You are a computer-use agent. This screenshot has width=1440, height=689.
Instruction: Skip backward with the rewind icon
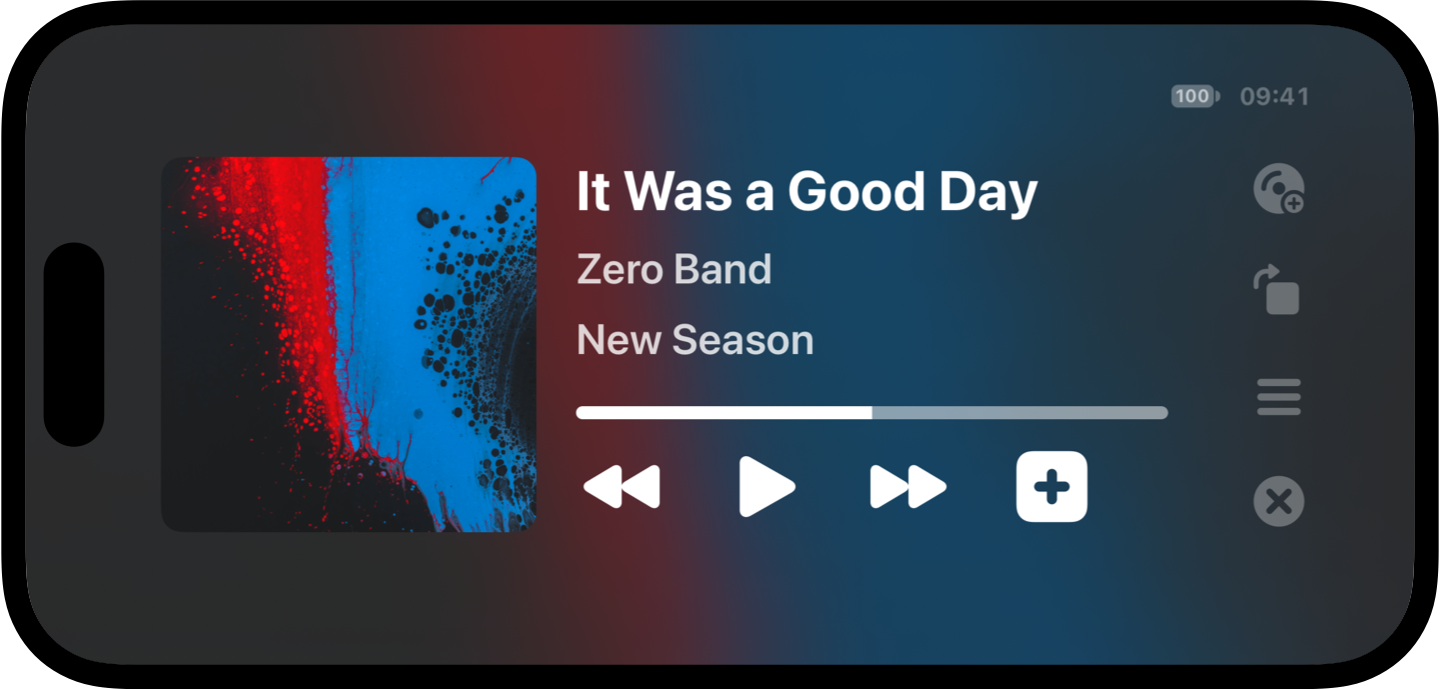coord(622,487)
